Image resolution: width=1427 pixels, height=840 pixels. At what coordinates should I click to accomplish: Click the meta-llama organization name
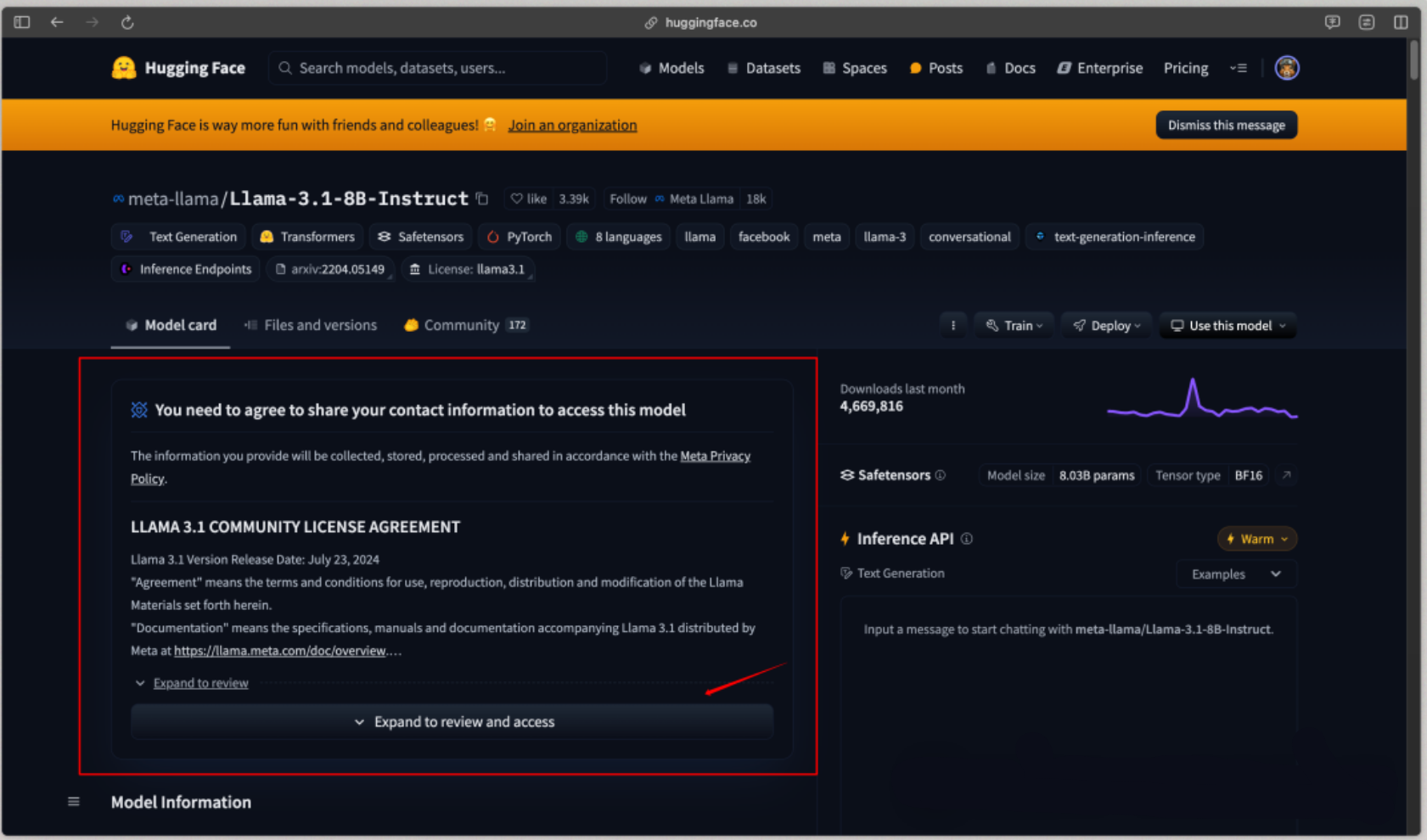[x=173, y=199]
